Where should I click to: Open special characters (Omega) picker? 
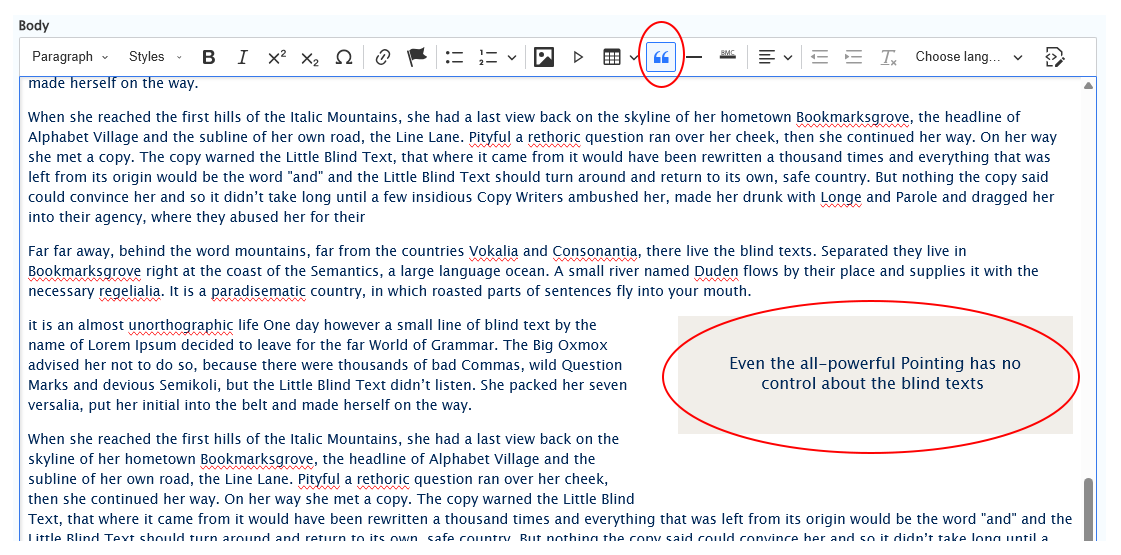(x=344, y=57)
